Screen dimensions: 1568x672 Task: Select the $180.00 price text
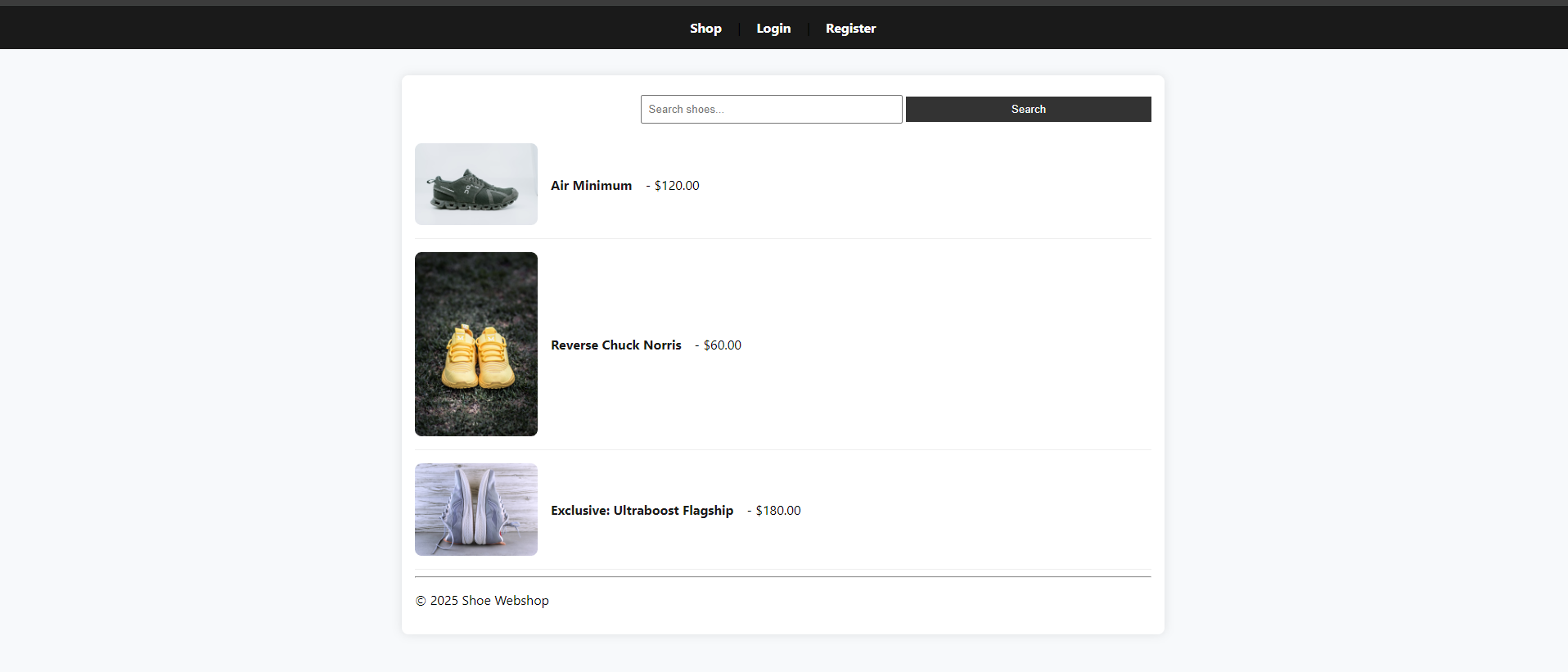click(777, 511)
